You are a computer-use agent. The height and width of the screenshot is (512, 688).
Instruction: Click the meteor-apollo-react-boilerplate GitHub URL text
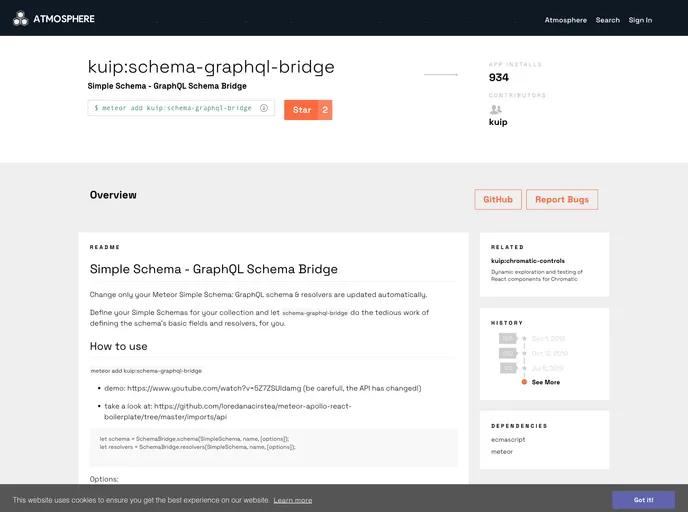pos(228,412)
